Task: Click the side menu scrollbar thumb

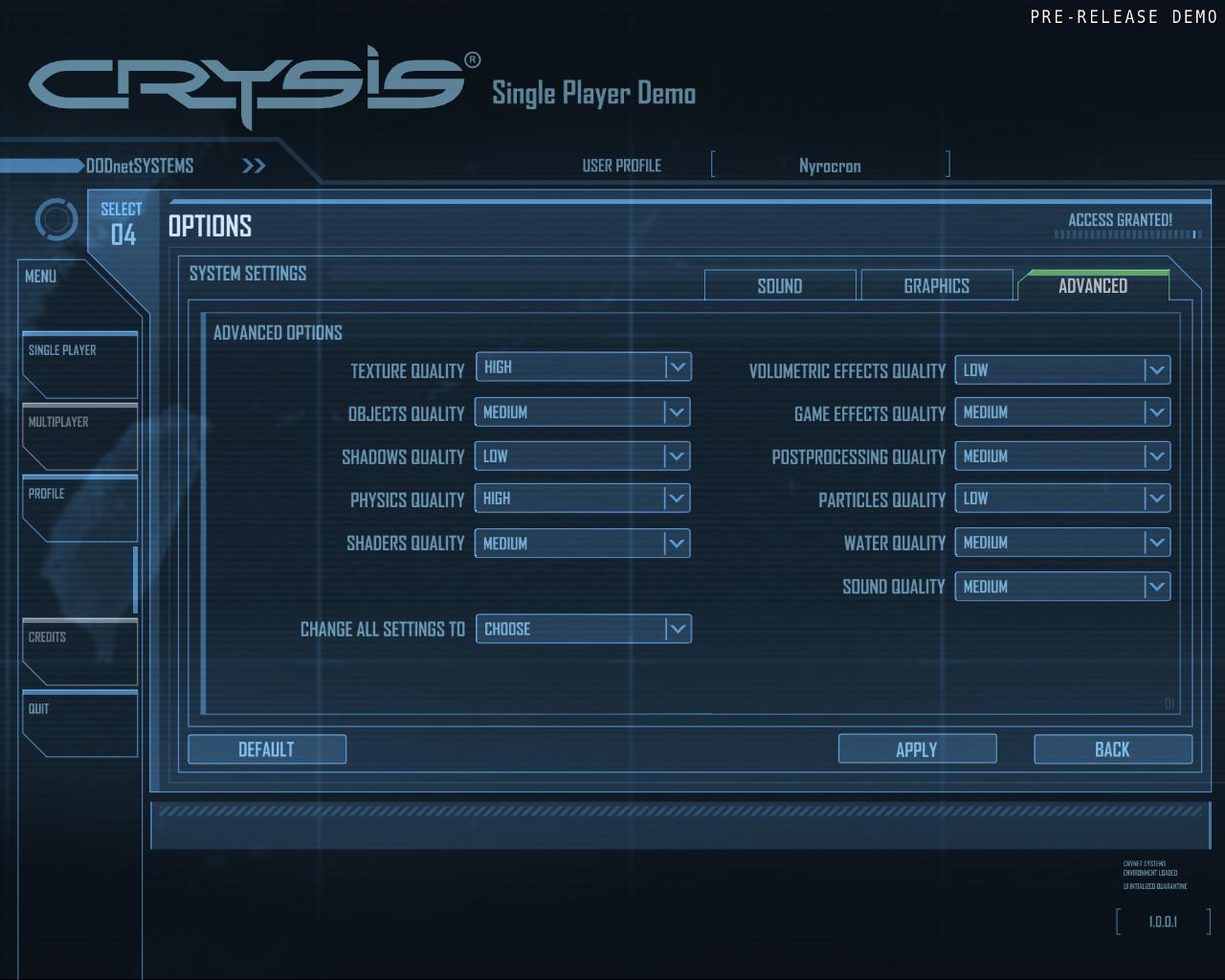Action: (135, 580)
